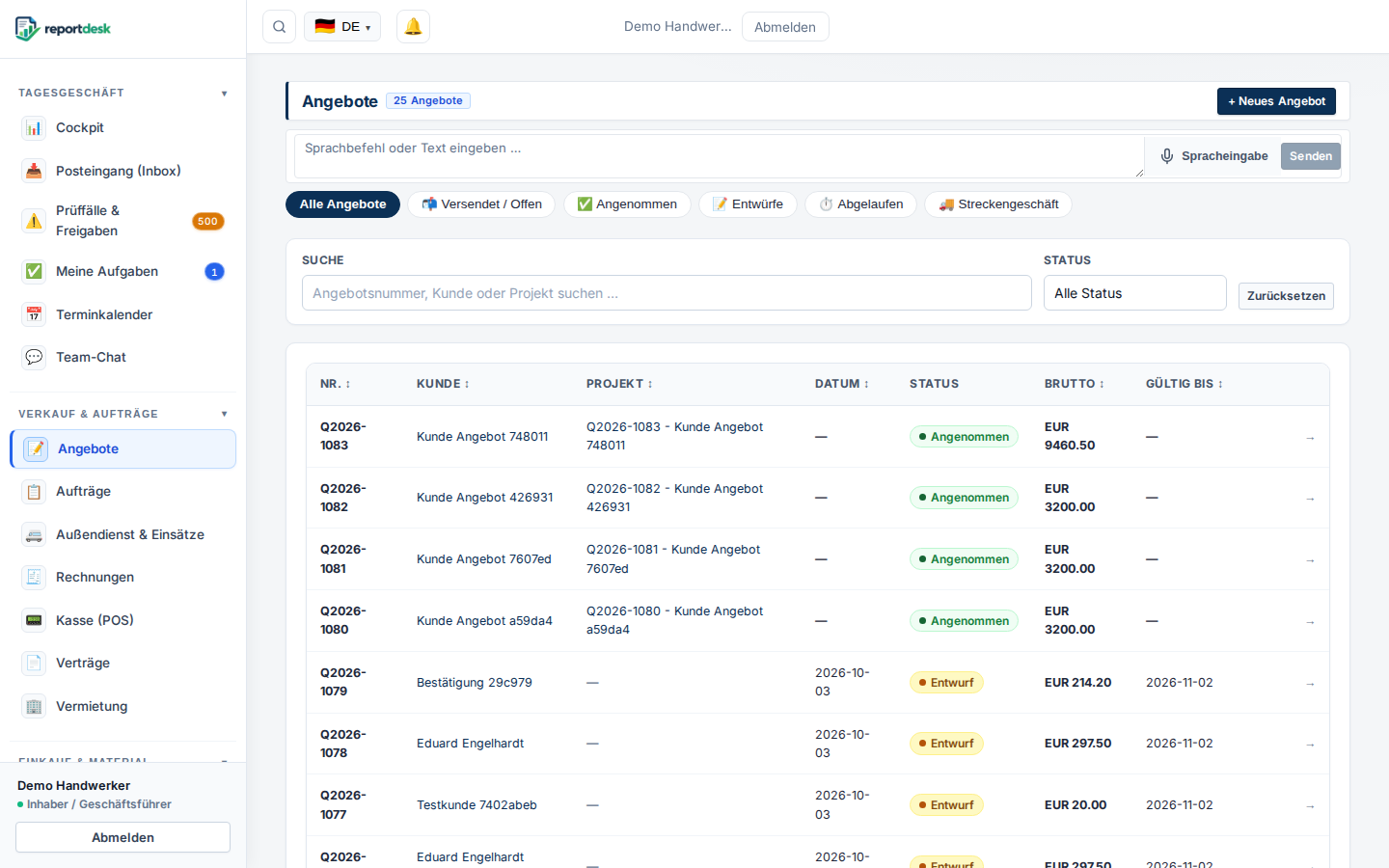Open the DE language dropdown
This screenshot has width=1389, height=868.
[342, 27]
